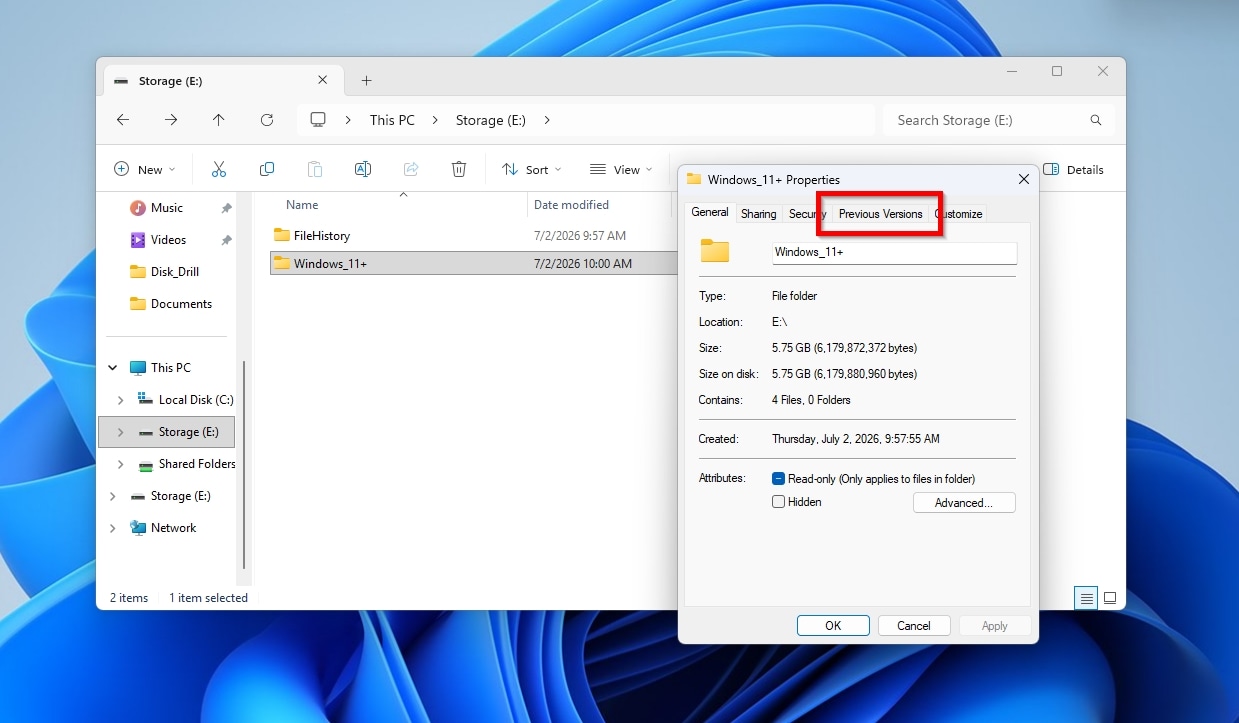1239x723 pixels.
Task: Open the Sort dropdown menu
Action: point(532,170)
